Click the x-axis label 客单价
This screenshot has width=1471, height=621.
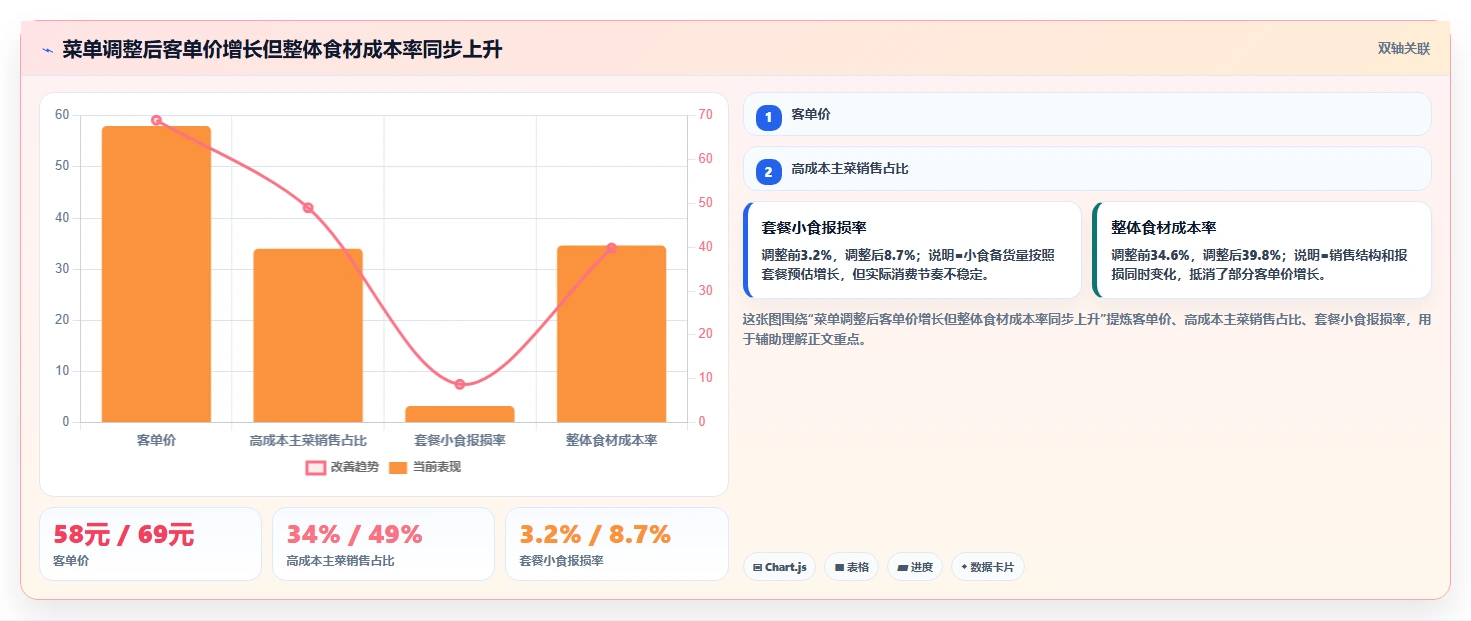point(156,440)
